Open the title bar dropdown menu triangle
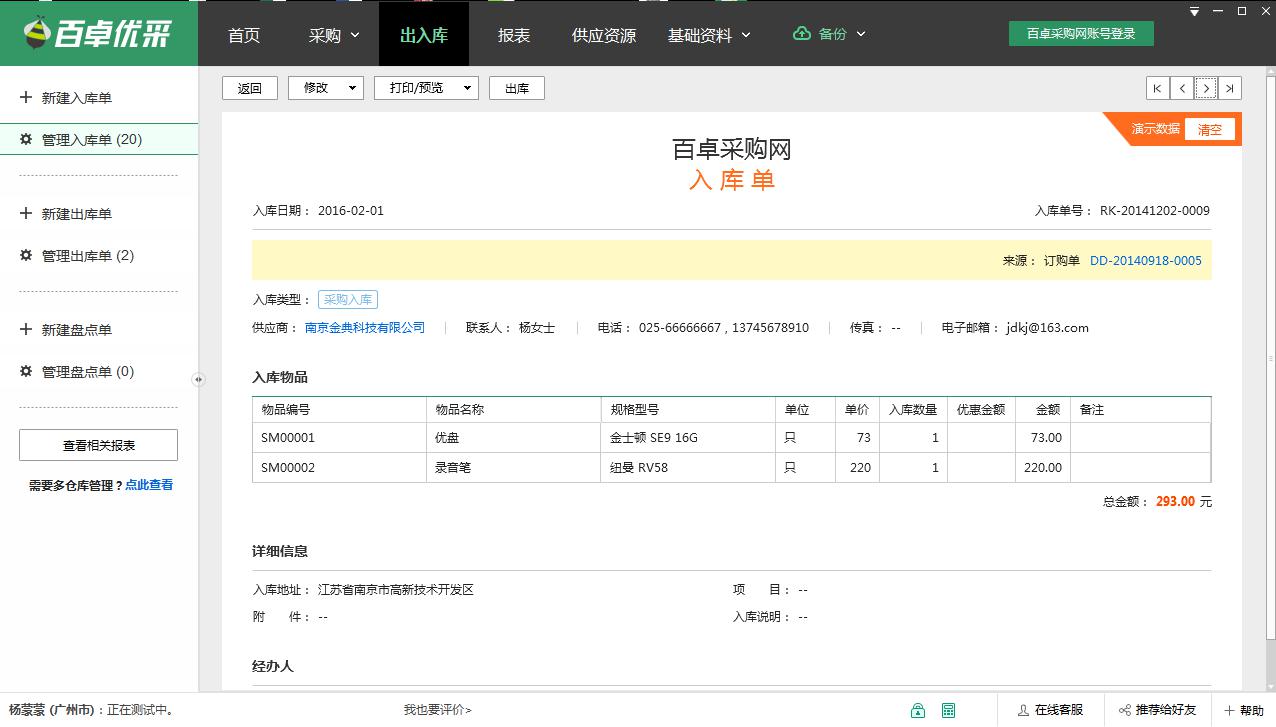Image resolution: width=1276 pixels, height=727 pixels. coord(1195,11)
